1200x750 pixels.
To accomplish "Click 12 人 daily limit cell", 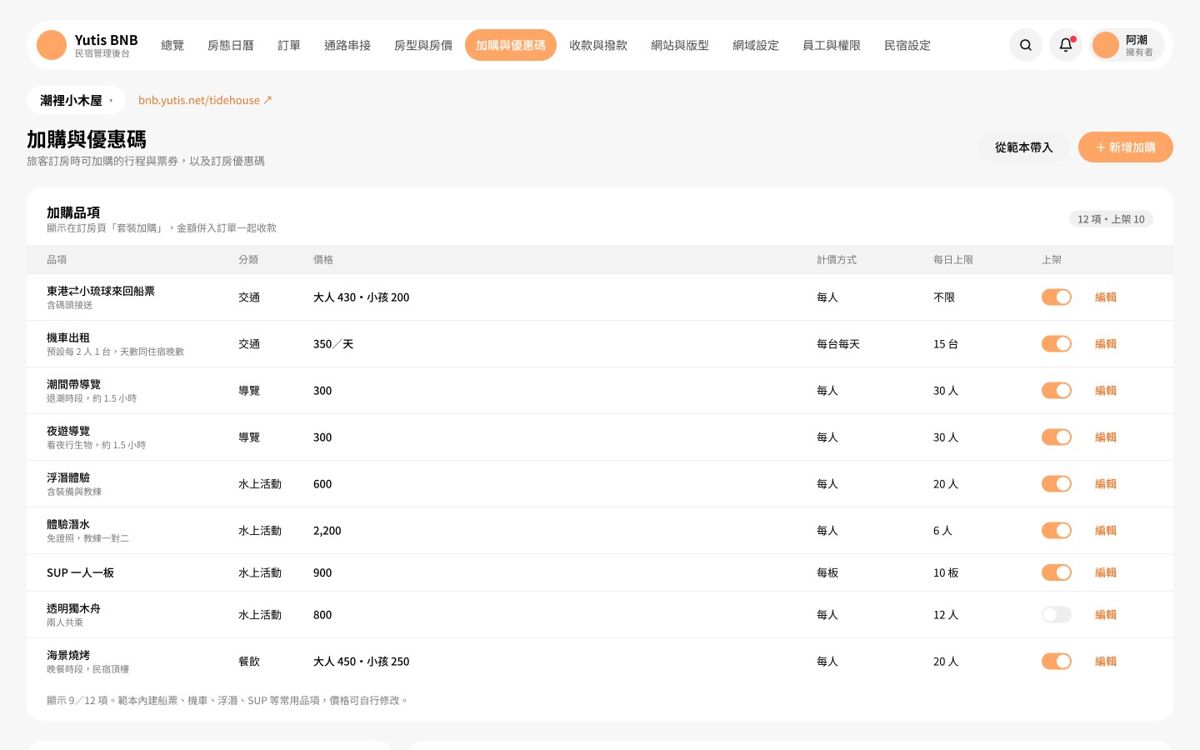I will coord(946,615).
